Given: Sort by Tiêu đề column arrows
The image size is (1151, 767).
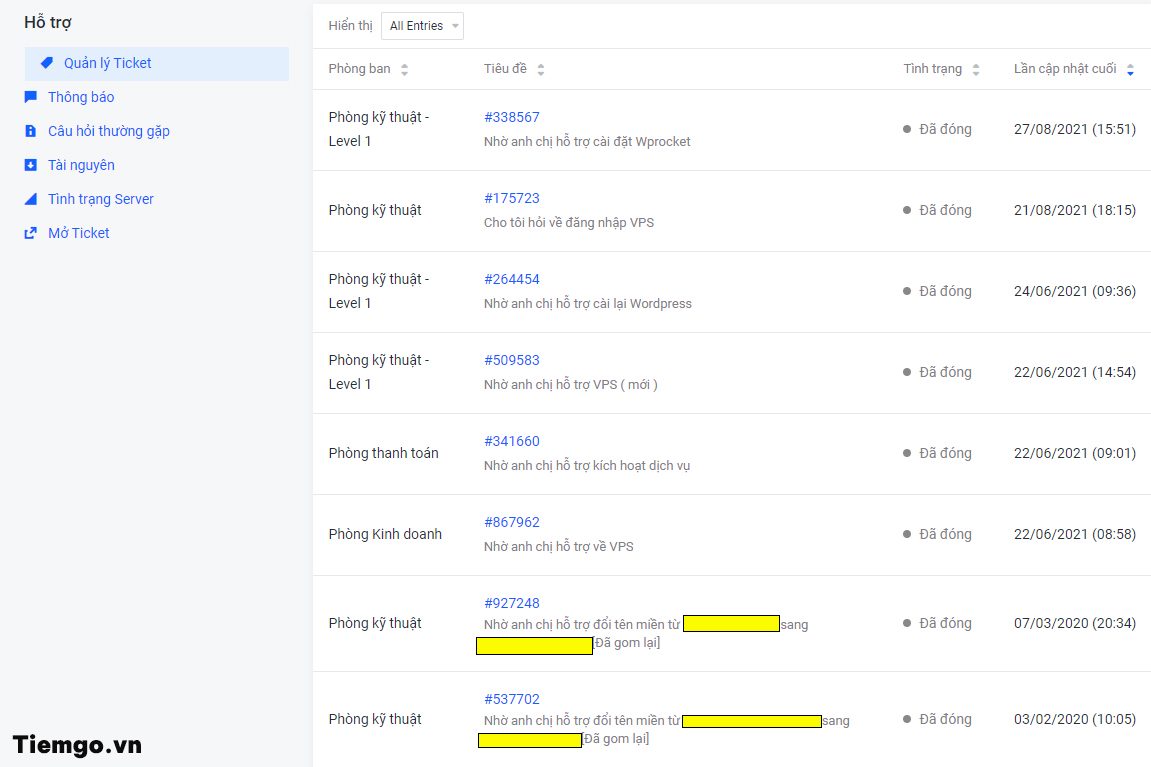Looking at the screenshot, I should click(x=541, y=70).
